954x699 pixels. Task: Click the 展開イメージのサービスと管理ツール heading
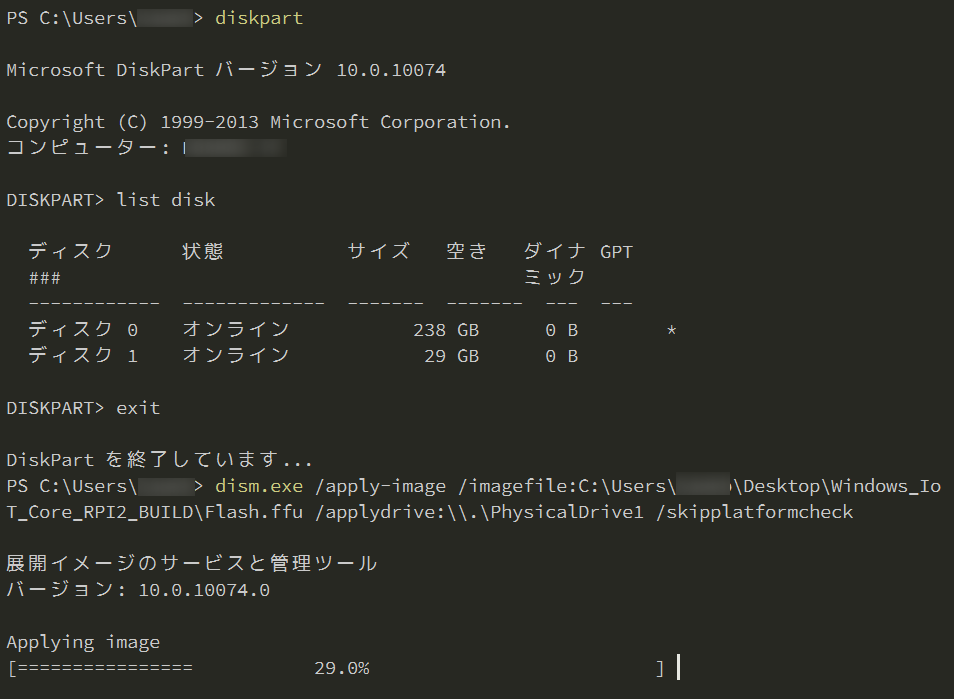click(x=192, y=564)
